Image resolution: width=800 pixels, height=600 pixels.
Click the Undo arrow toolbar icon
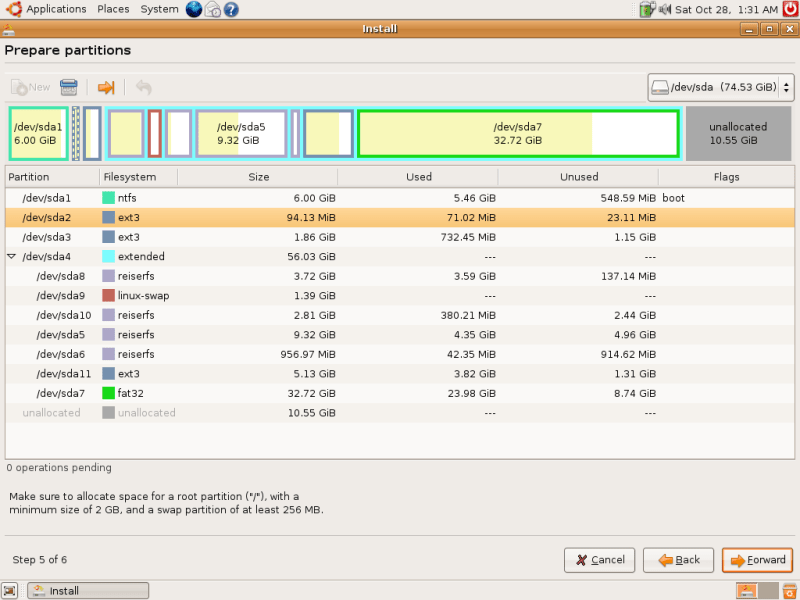(144, 87)
